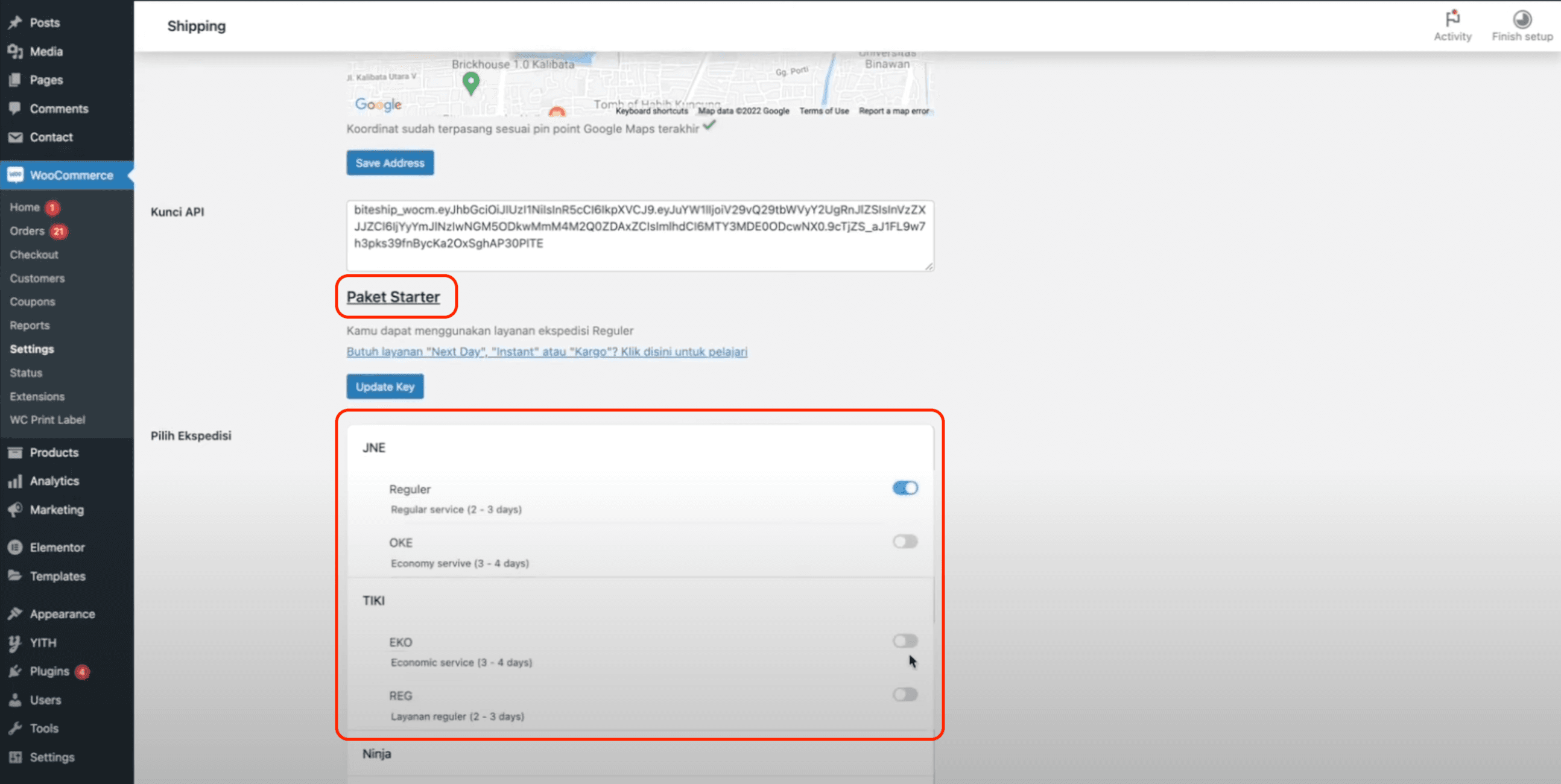Click the Users icon in sidebar
Viewport: 1561px width, 784px height.
point(15,700)
